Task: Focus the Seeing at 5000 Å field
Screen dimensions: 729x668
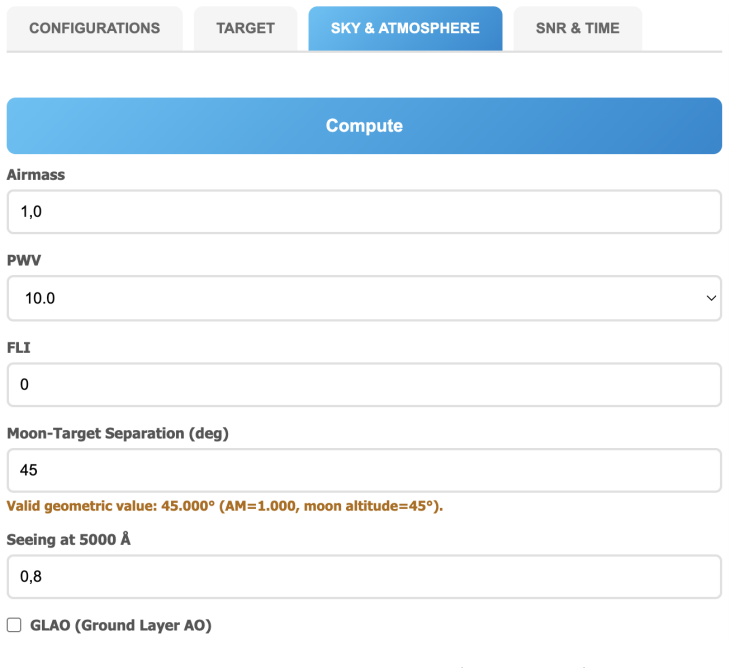Action: click(x=364, y=576)
